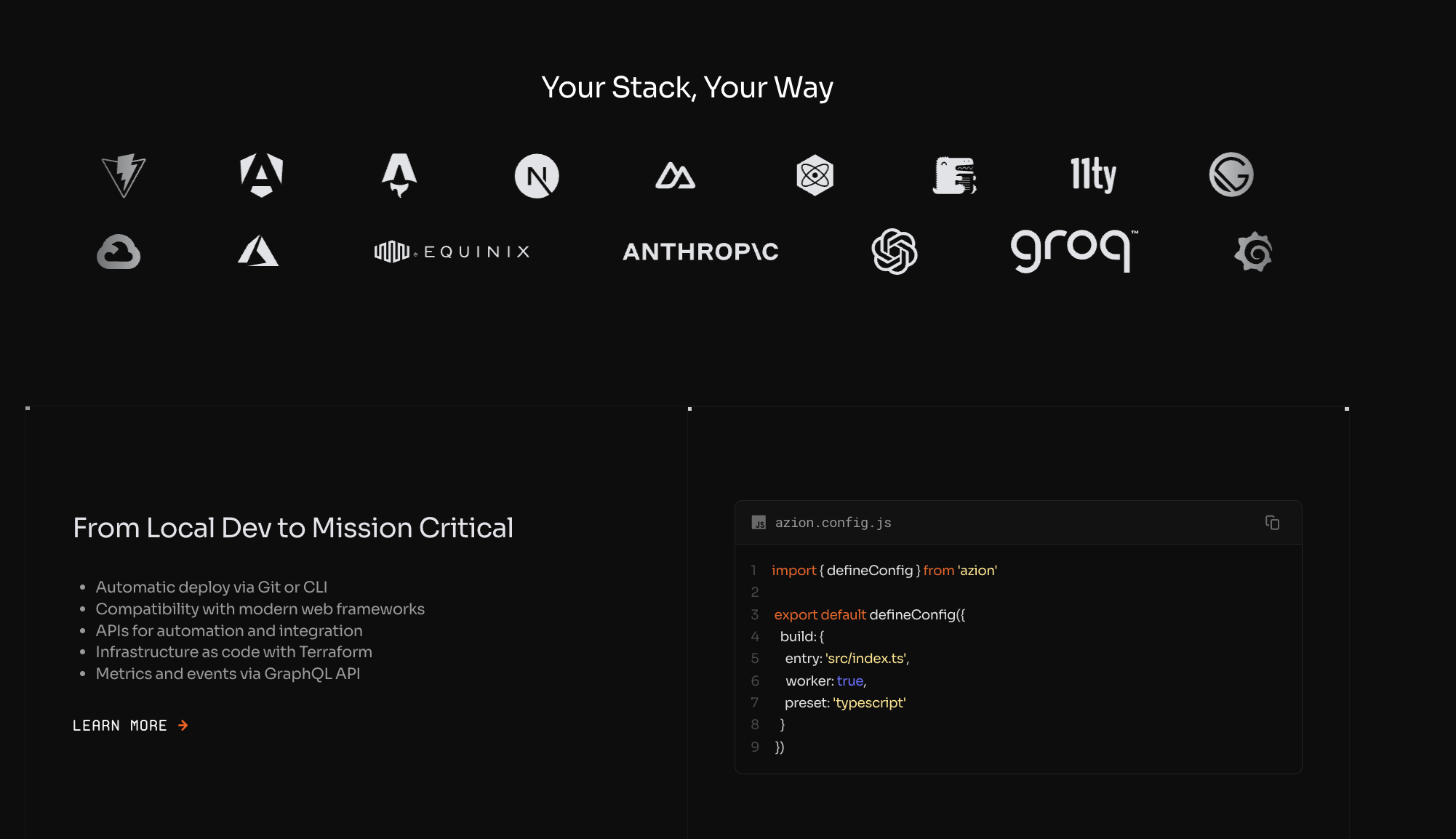Click the 11ty logo
Screen dimensions: 1456x839
(1092, 175)
